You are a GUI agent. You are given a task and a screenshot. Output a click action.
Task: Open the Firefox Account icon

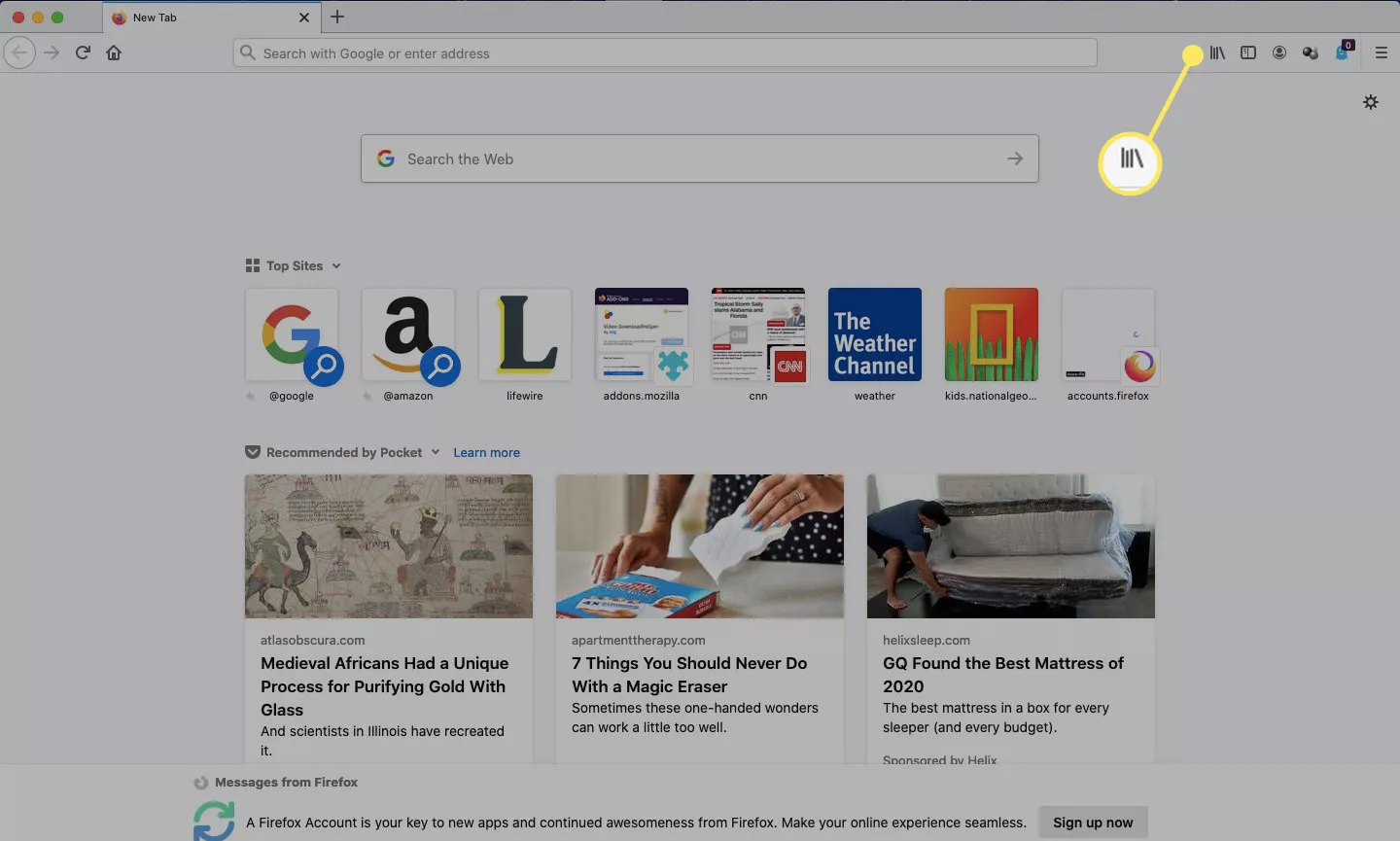pos(1279,53)
